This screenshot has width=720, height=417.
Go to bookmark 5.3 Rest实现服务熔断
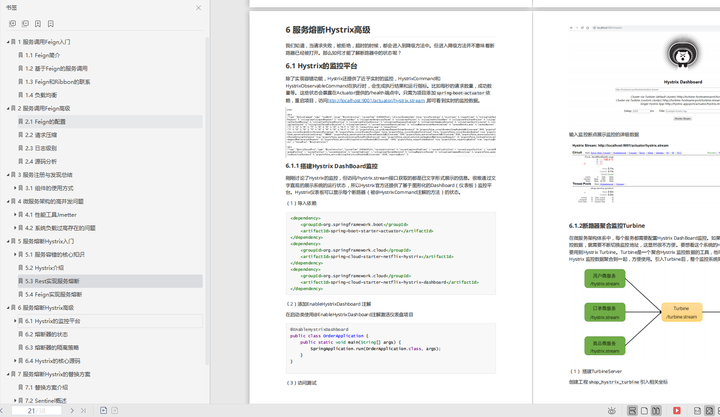(x=110, y=281)
